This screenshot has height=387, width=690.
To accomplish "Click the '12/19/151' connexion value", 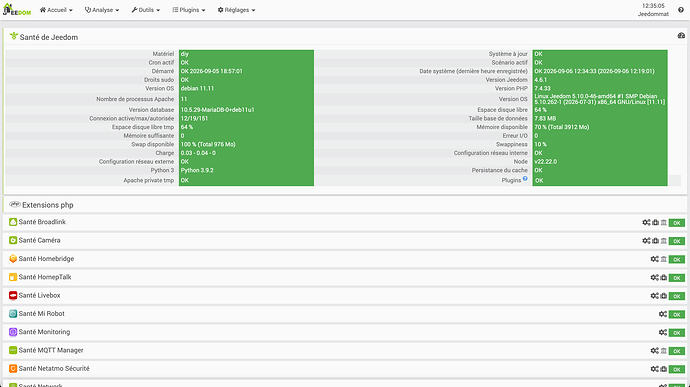I will (x=195, y=118).
